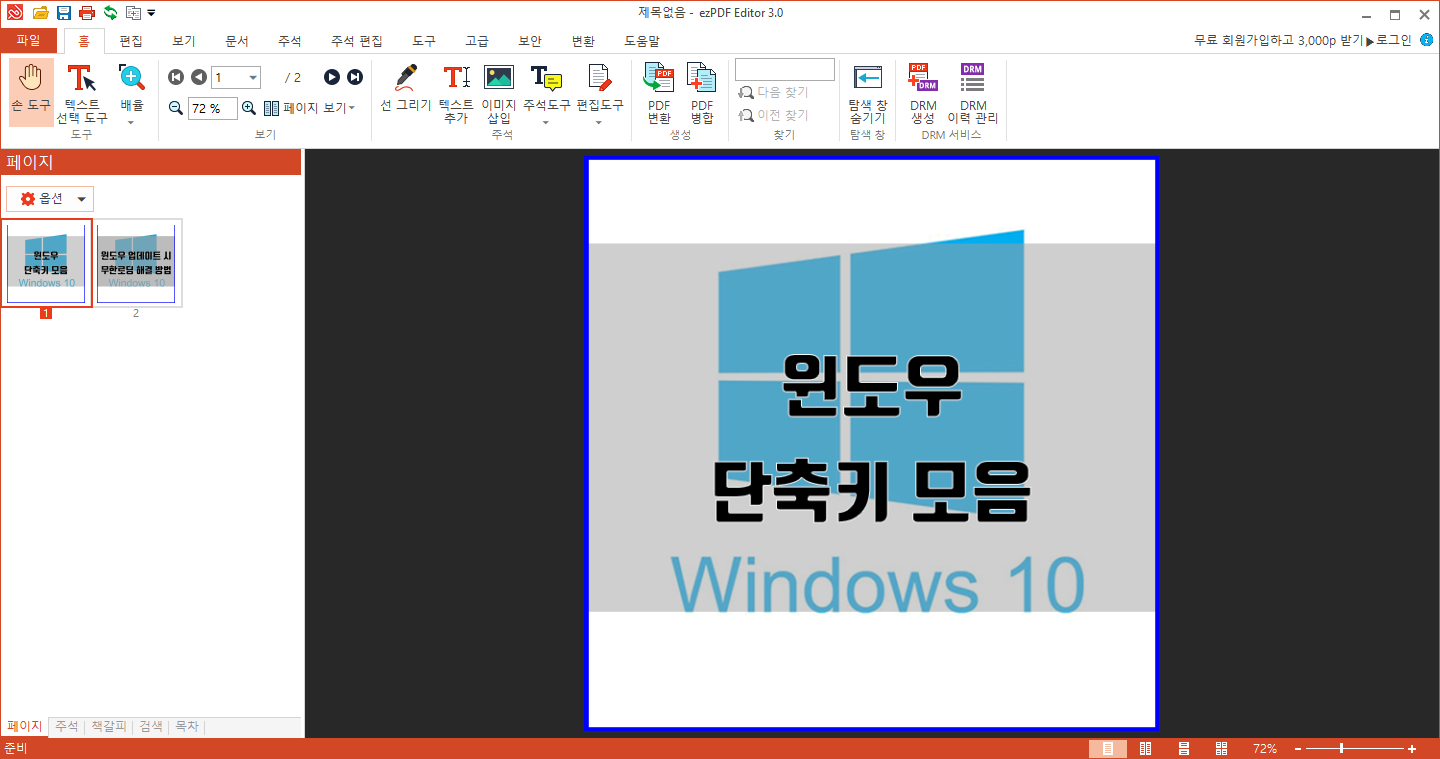Viewport: 1440px width, 759px height.
Task: Click the plus button of status bar zoom slider
Action: coord(1412,749)
